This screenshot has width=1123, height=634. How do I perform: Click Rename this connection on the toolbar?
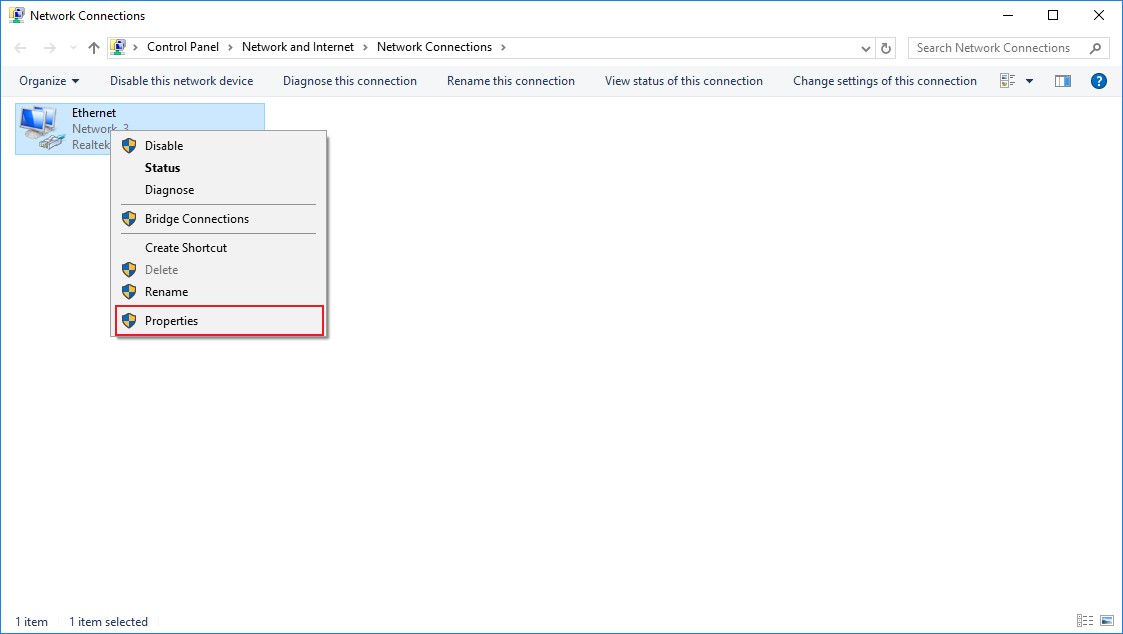coord(510,80)
